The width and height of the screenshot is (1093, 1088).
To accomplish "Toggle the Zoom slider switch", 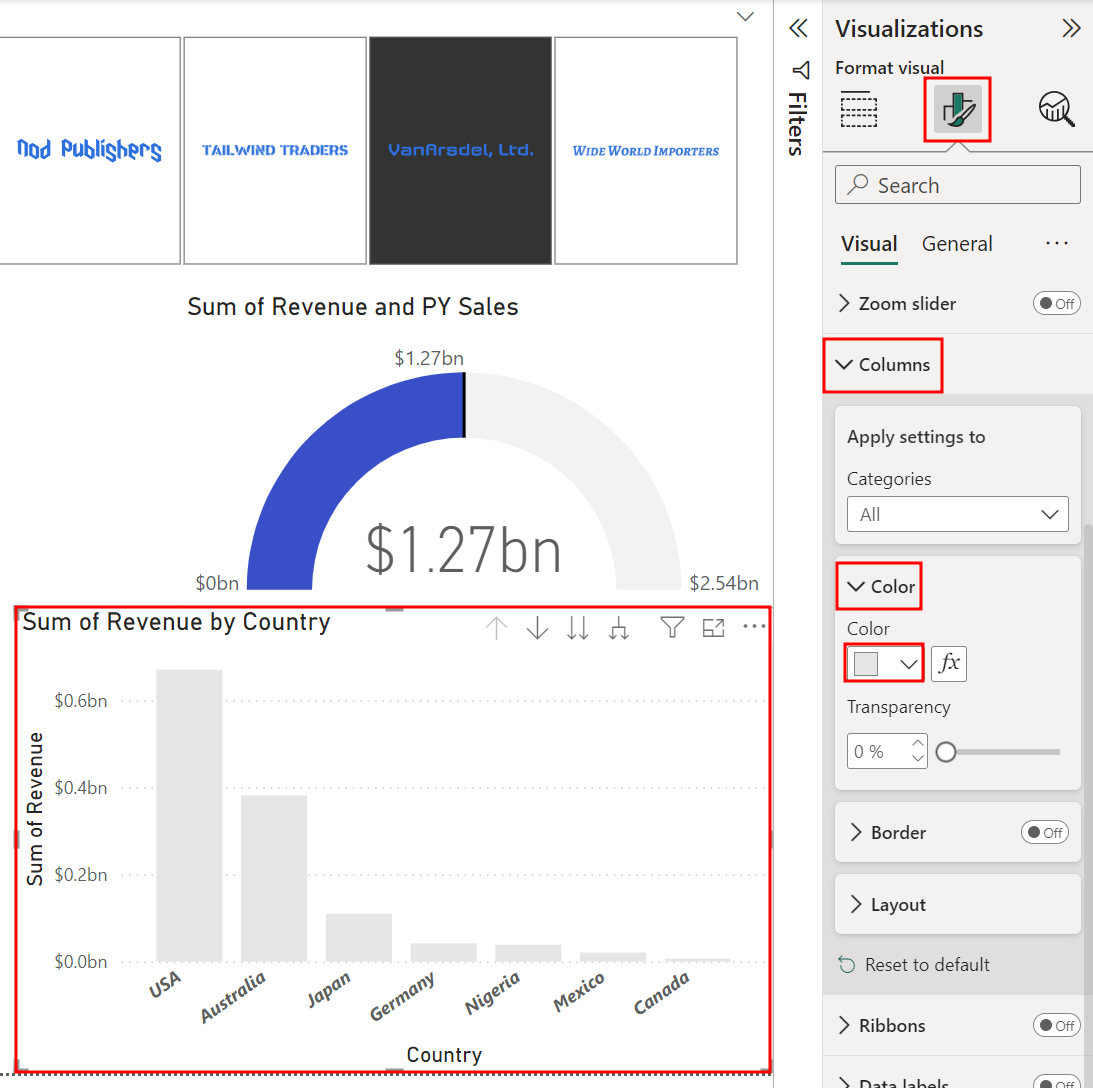I will 1056,303.
